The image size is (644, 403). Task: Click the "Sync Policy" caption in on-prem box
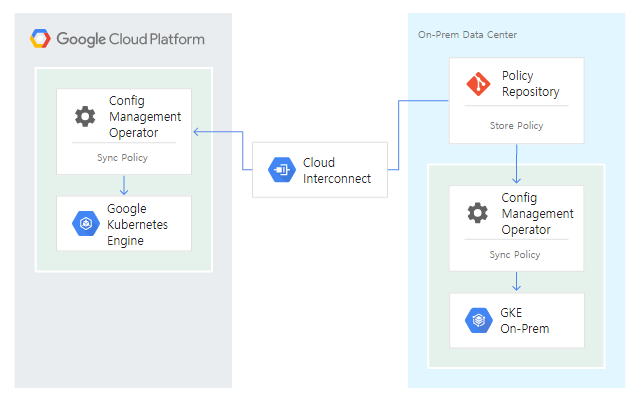click(x=515, y=255)
